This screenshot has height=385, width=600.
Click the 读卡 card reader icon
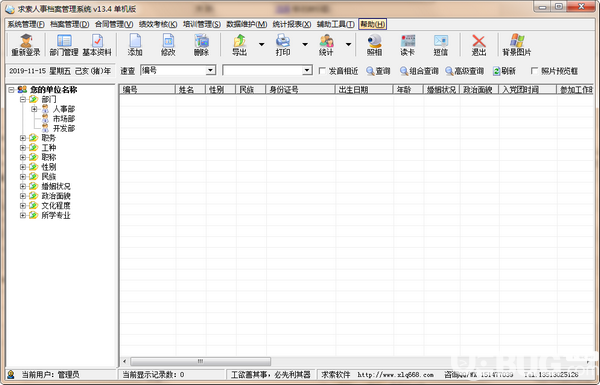pyautogui.click(x=408, y=45)
